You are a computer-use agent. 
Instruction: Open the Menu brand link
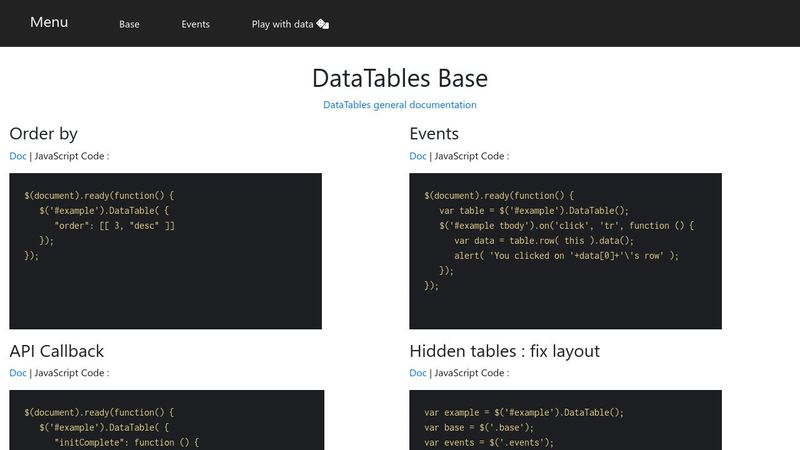point(49,22)
